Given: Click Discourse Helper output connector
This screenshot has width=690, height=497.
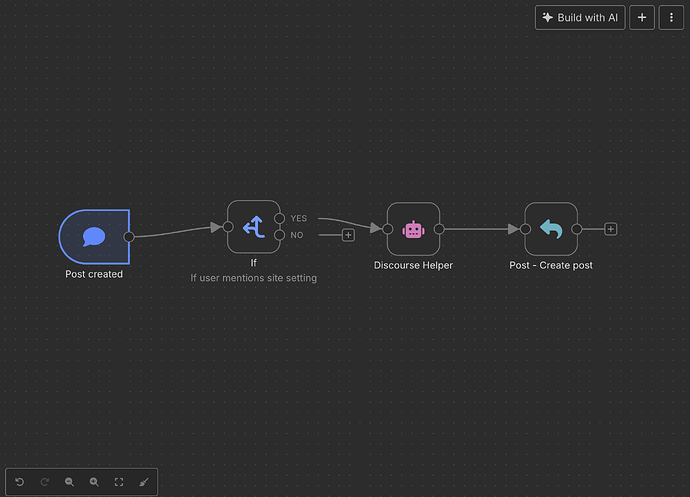Looking at the screenshot, I should (x=439, y=229).
